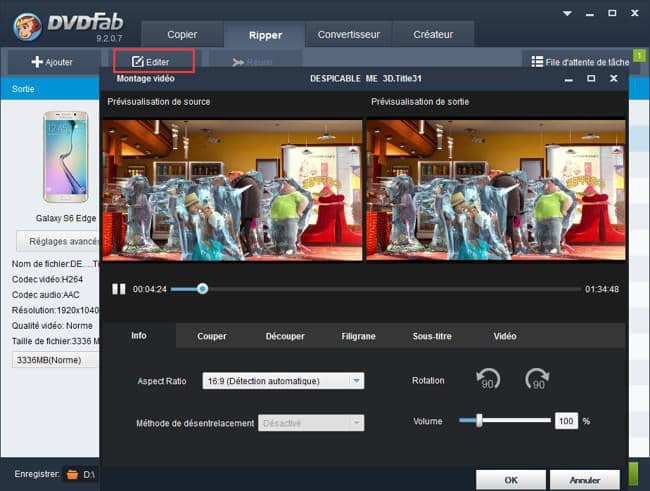Screen dimensions: 650x491
Task: Click the output preview video thumbnail
Action: tap(496, 190)
